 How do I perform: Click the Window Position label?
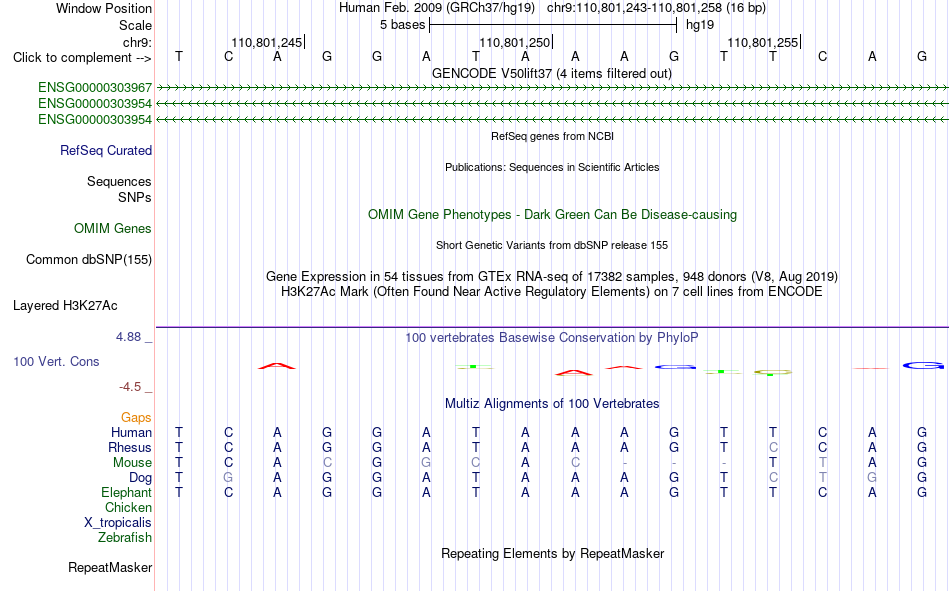pyautogui.click(x=104, y=8)
